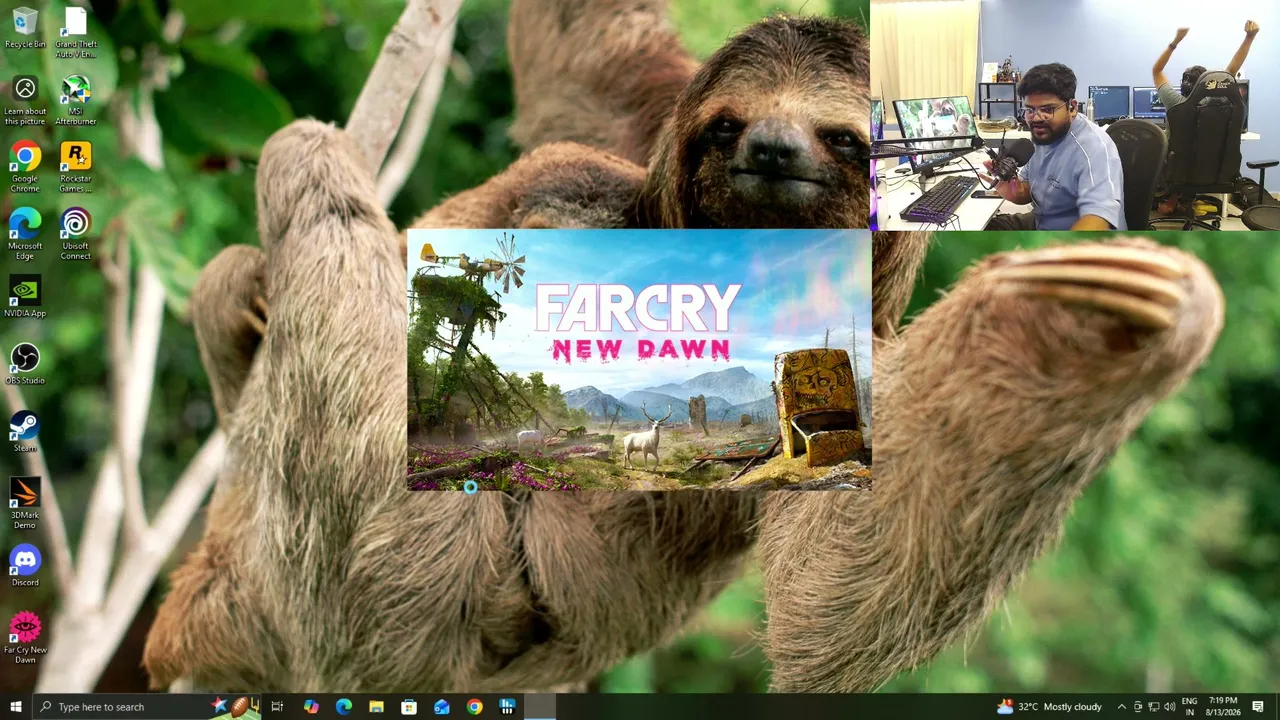Open the Outlook mail app on taskbar

point(441,707)
